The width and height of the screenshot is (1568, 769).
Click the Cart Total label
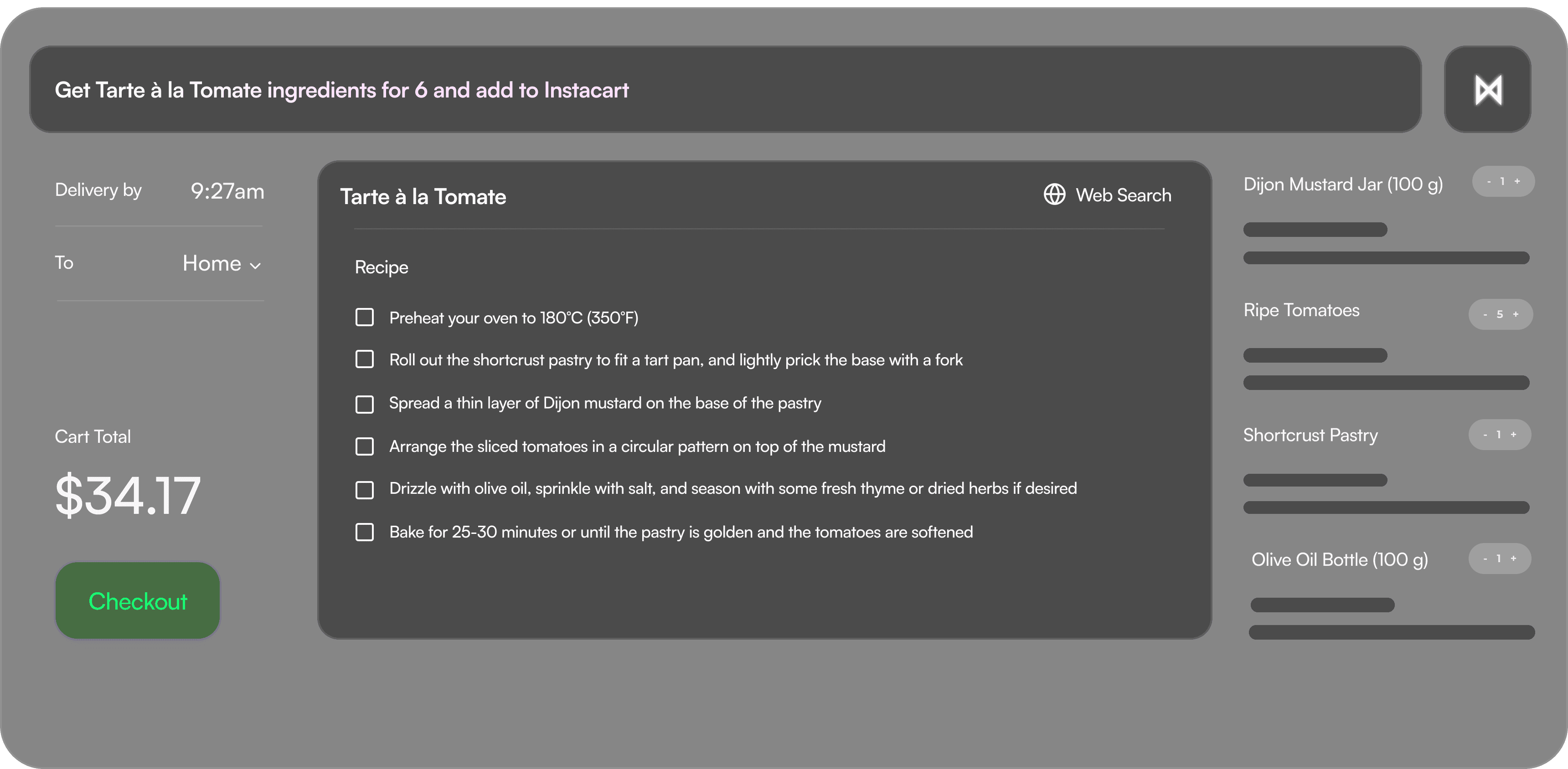[x=93, y=437]
